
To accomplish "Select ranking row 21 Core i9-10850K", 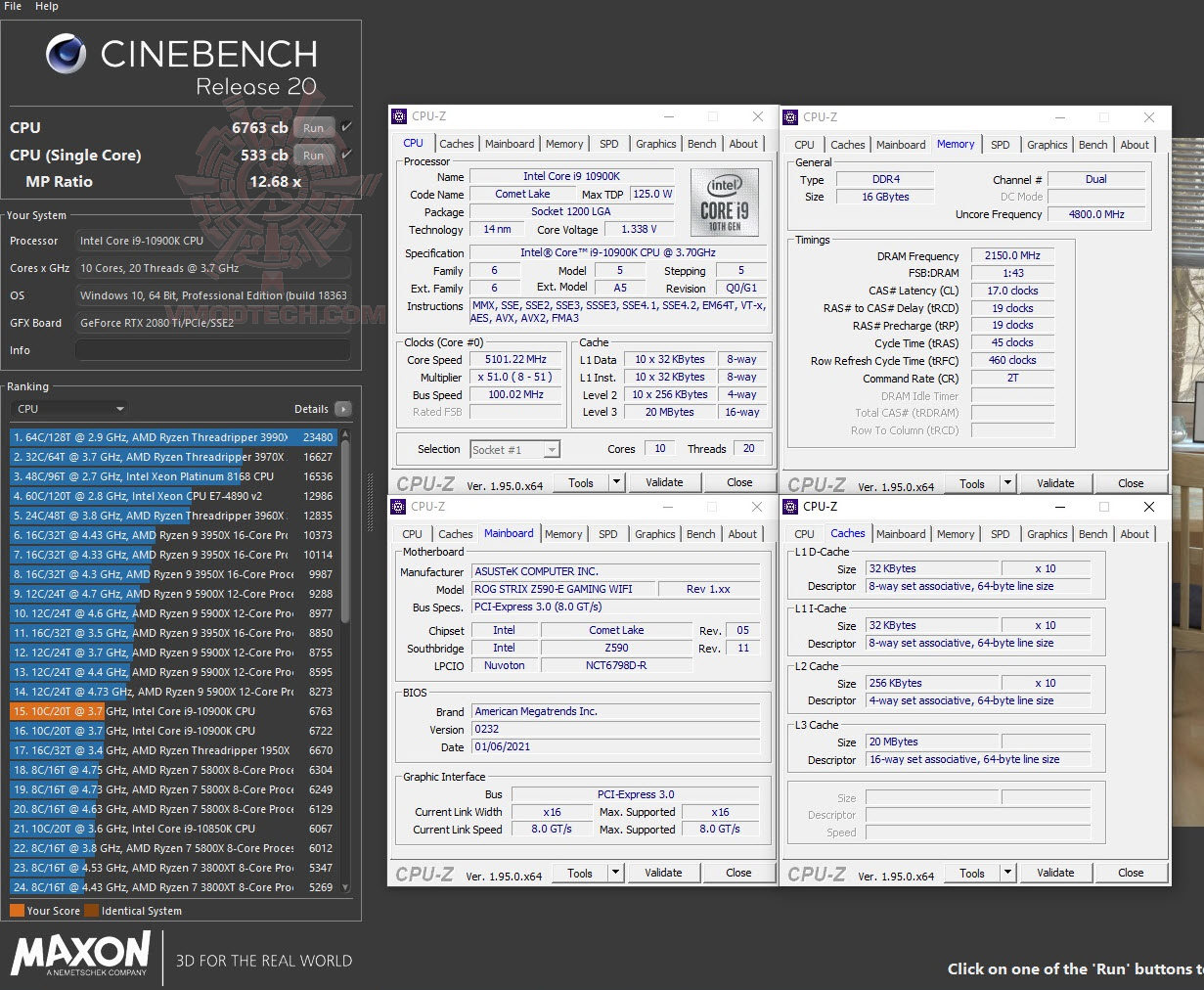I will 173,829.
